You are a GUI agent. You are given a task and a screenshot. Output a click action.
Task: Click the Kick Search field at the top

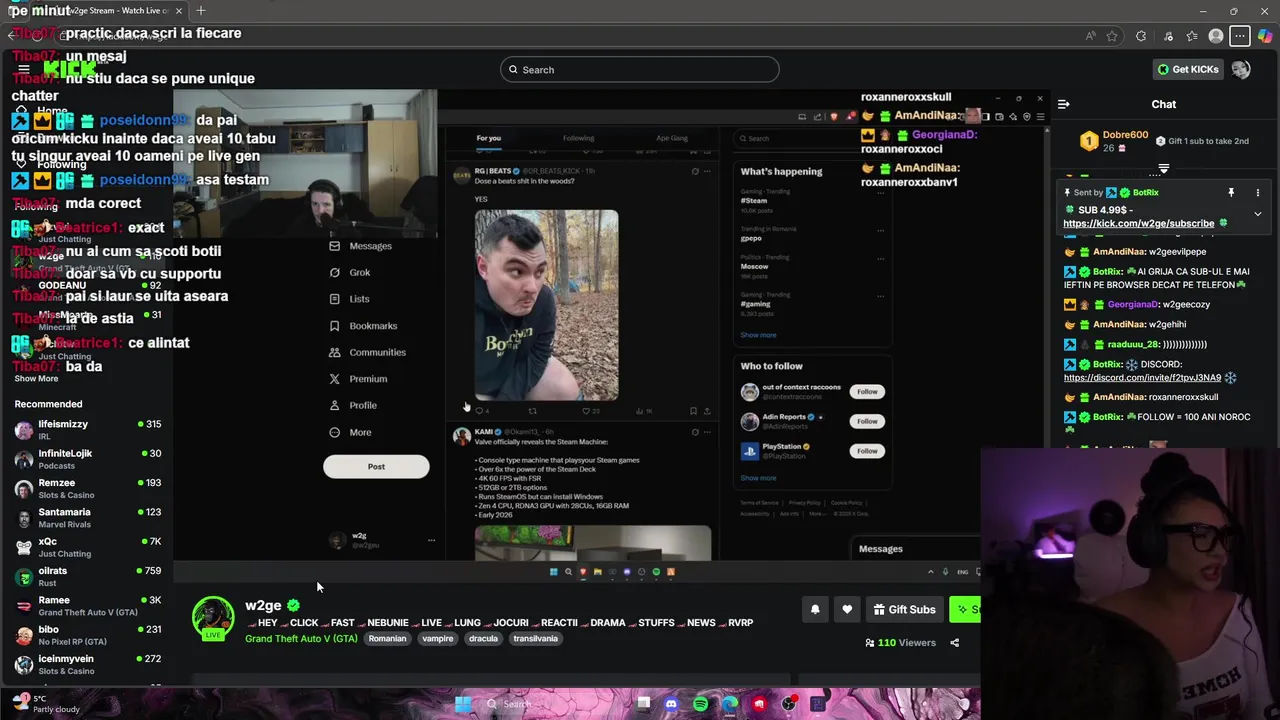tap(640, 69)
